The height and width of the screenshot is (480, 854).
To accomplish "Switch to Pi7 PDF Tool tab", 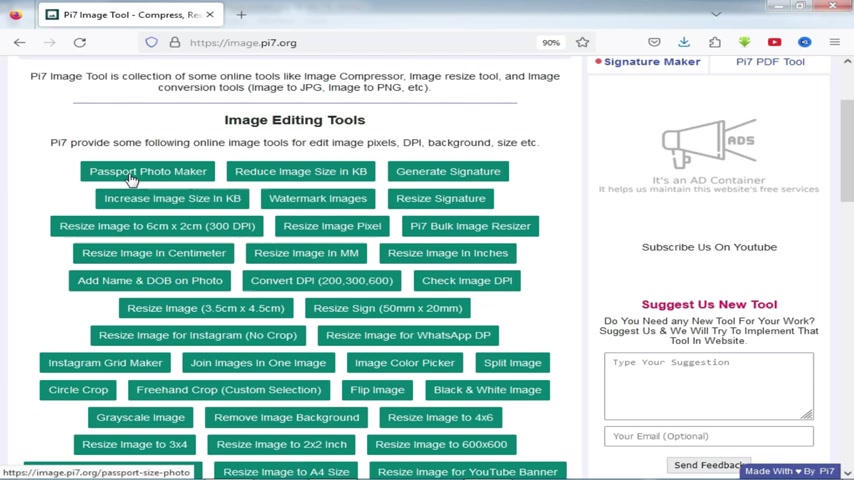I will click(770, 62).
